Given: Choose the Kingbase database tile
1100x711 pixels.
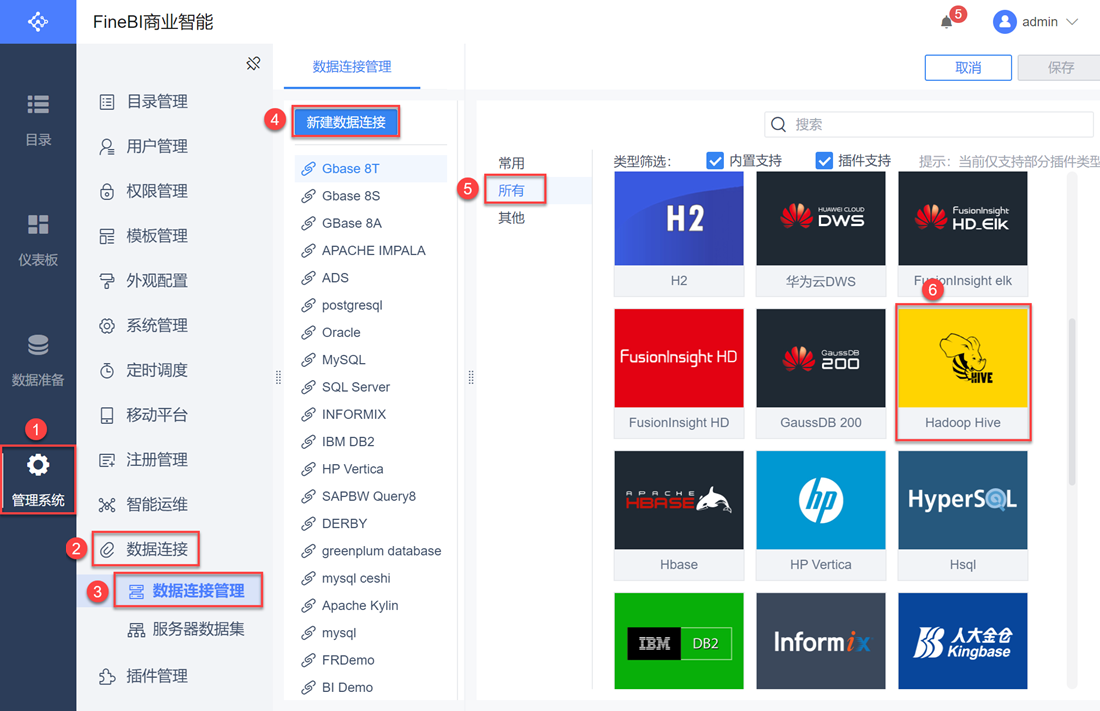Looking at the screenshot, I should coord(962,641).
